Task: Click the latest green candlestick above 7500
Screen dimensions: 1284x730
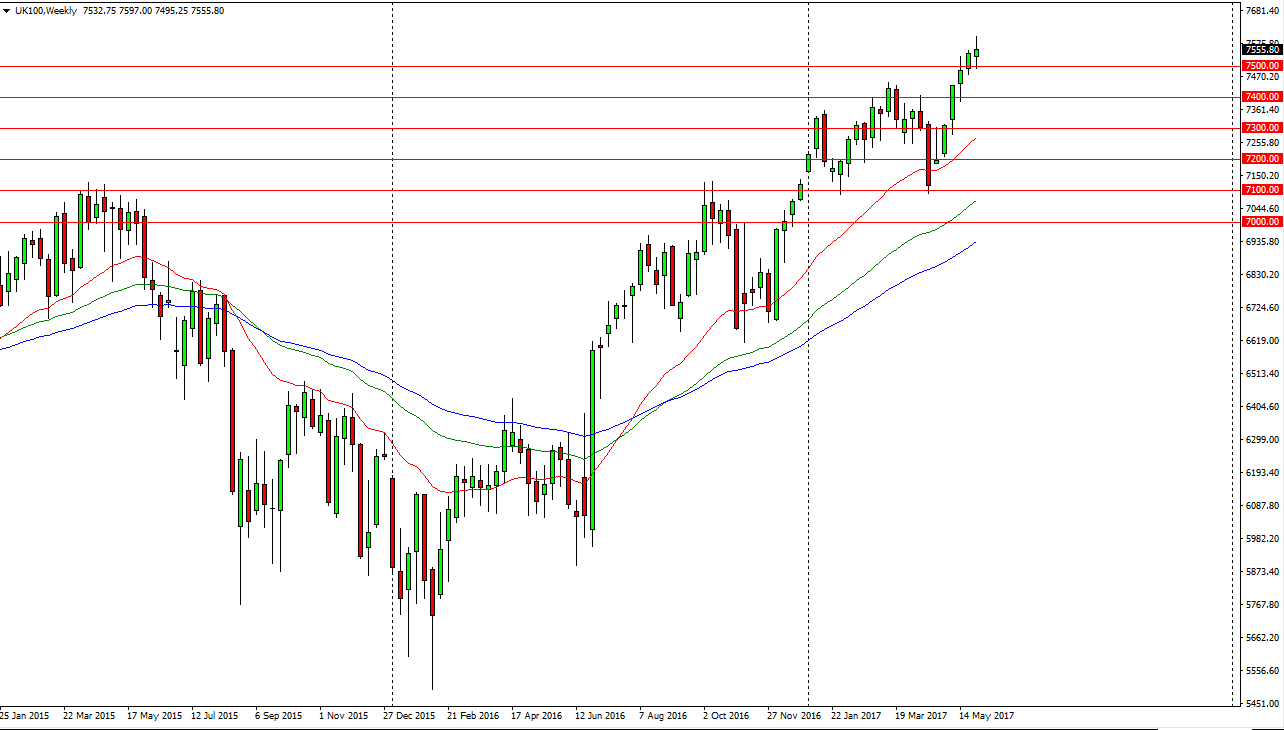Action: pos(976,54)
